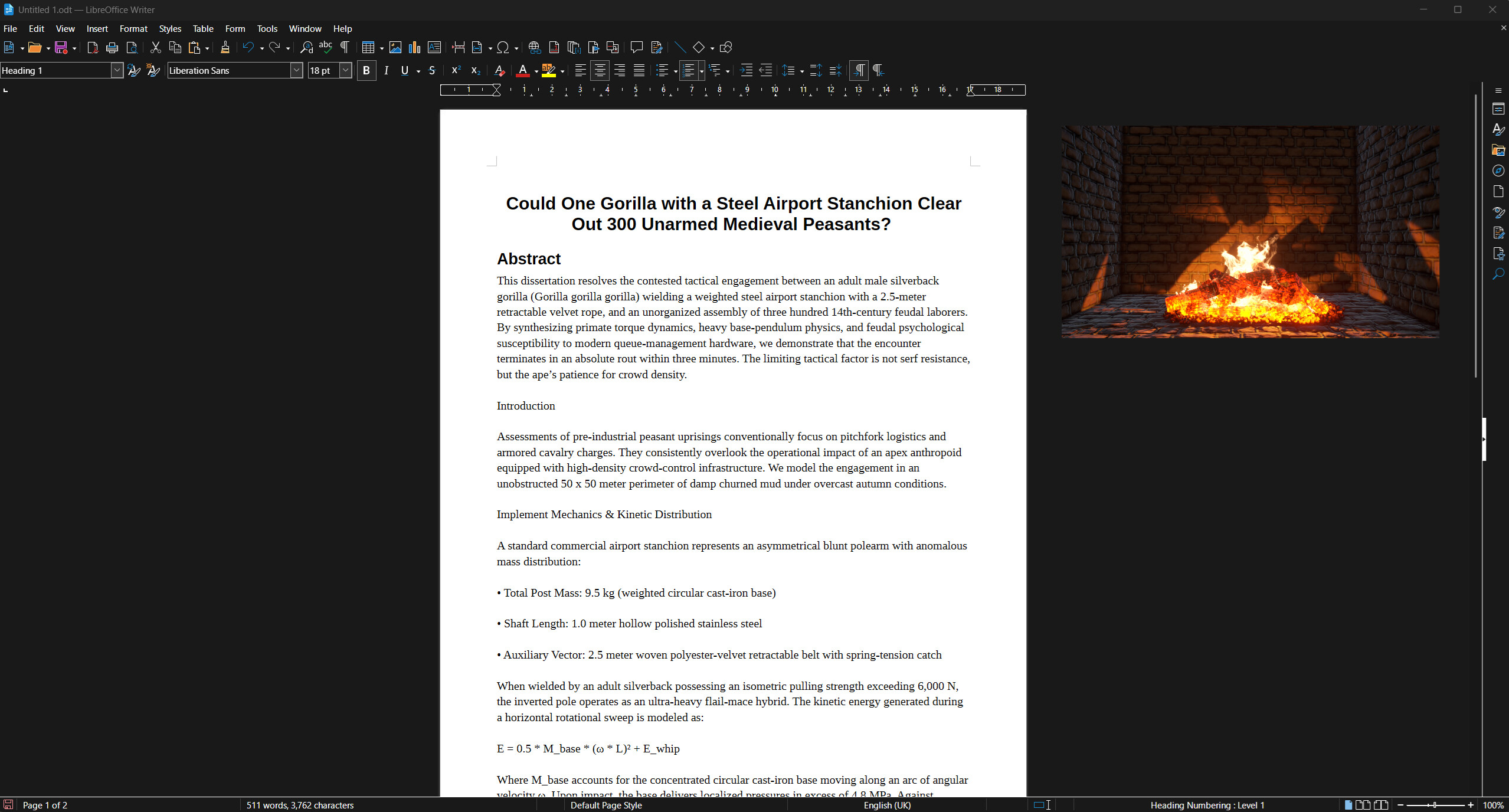This screenshot has width=1509, height=812.
Task: Click the Insert Image icon
Action: [x=395, y=48]
